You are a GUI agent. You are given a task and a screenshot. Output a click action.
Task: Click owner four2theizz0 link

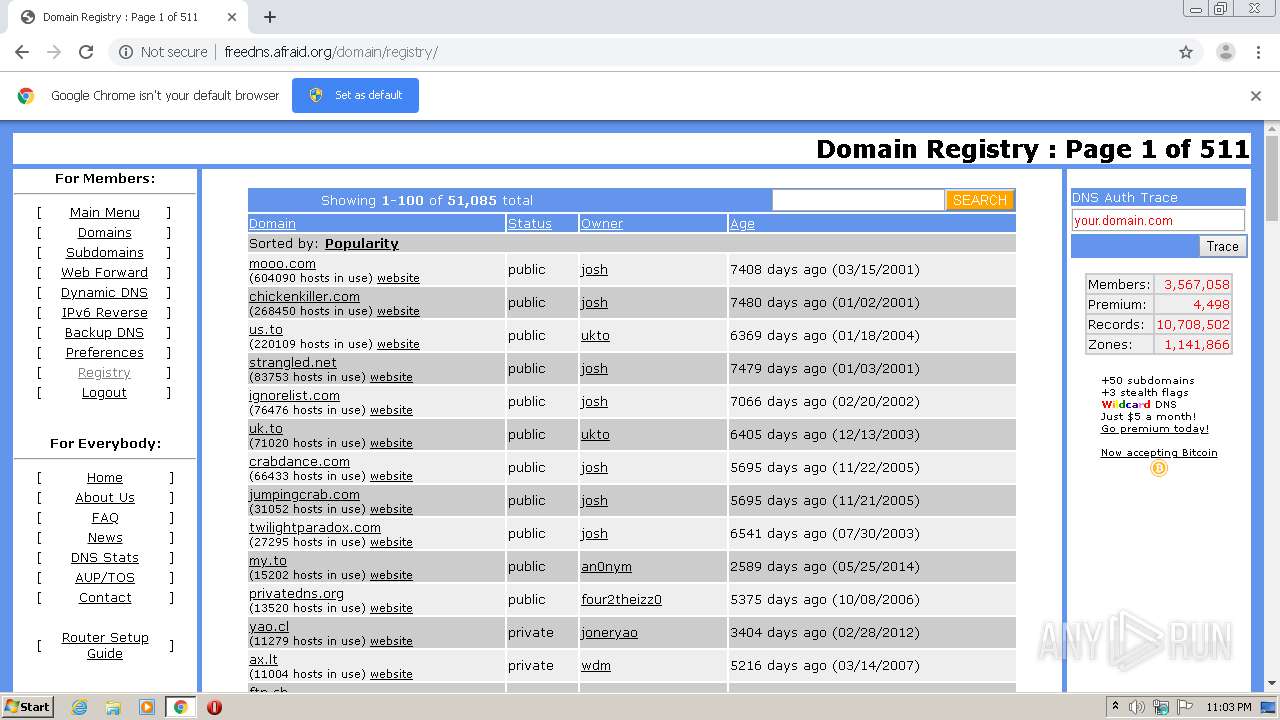point(621,599)
